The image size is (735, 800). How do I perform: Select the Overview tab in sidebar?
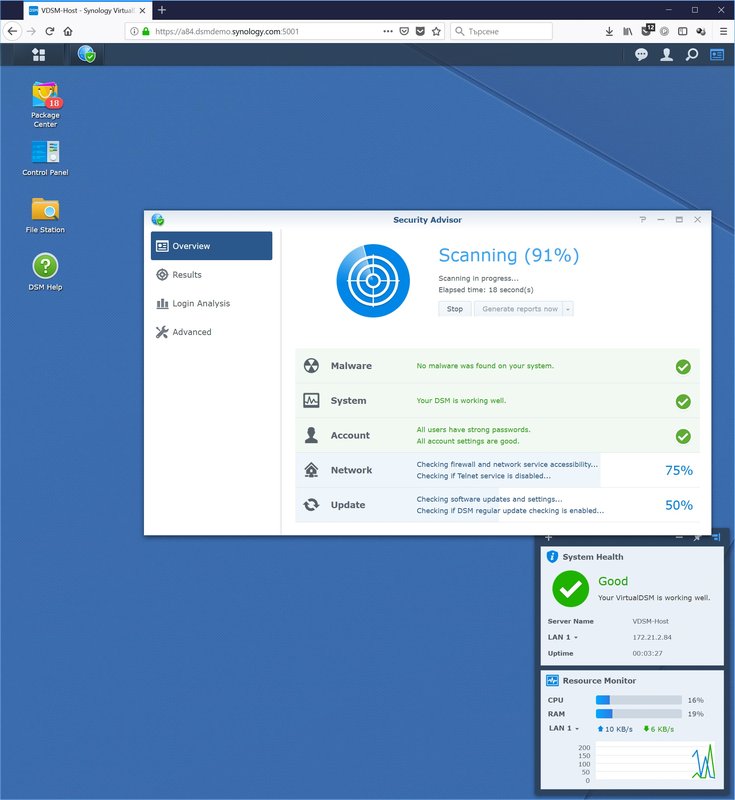click(x=211, y=246)
